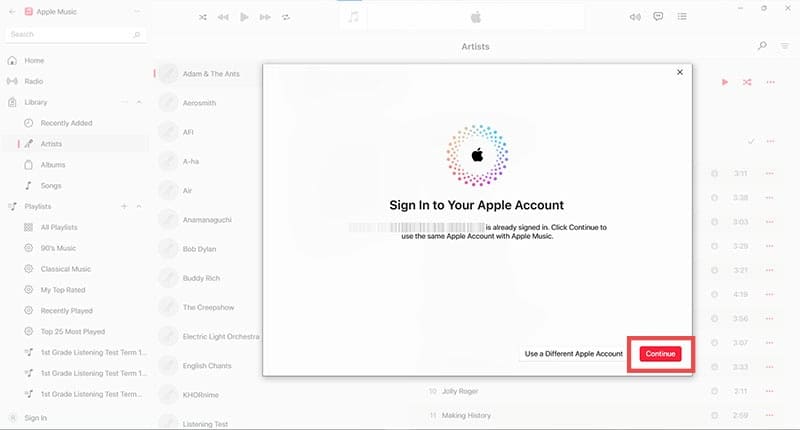Select artist Anamanaguchi
800x430 pixels.
tap(207, 220)
